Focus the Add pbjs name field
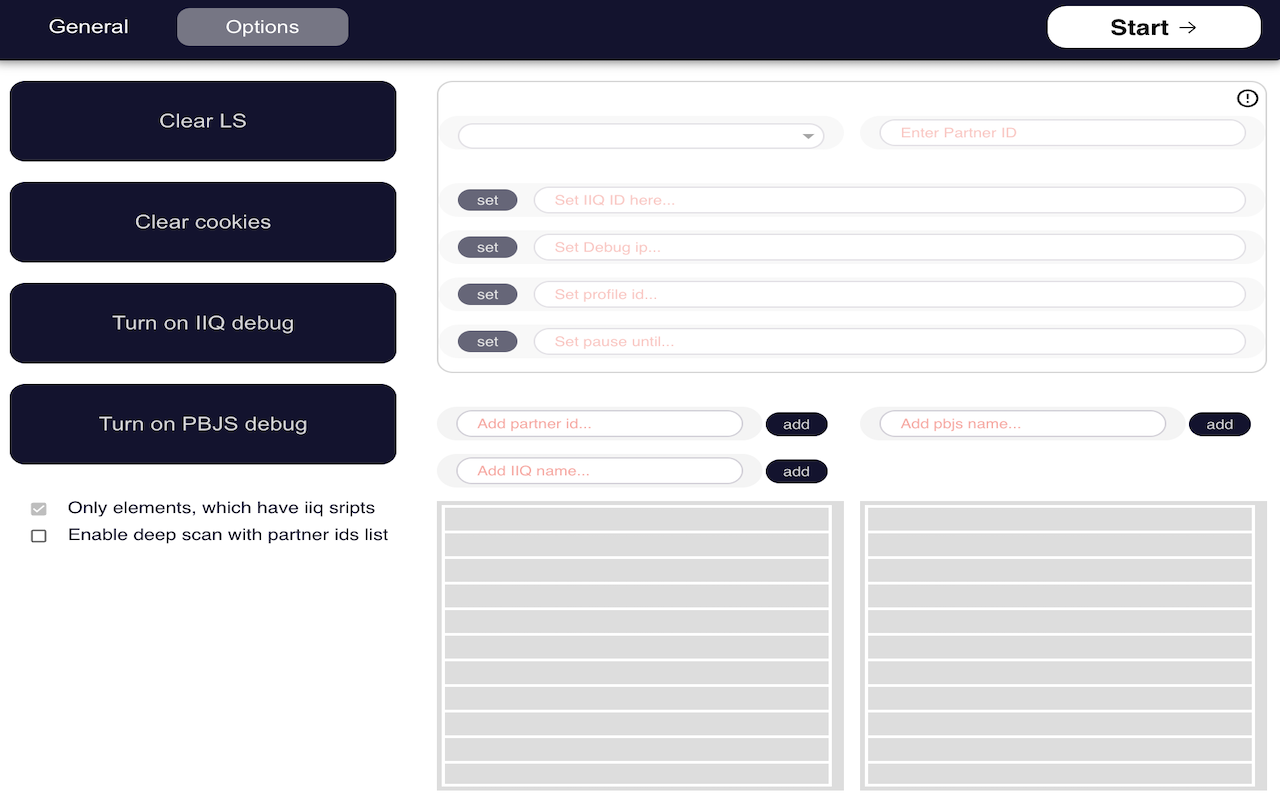 1023,424
